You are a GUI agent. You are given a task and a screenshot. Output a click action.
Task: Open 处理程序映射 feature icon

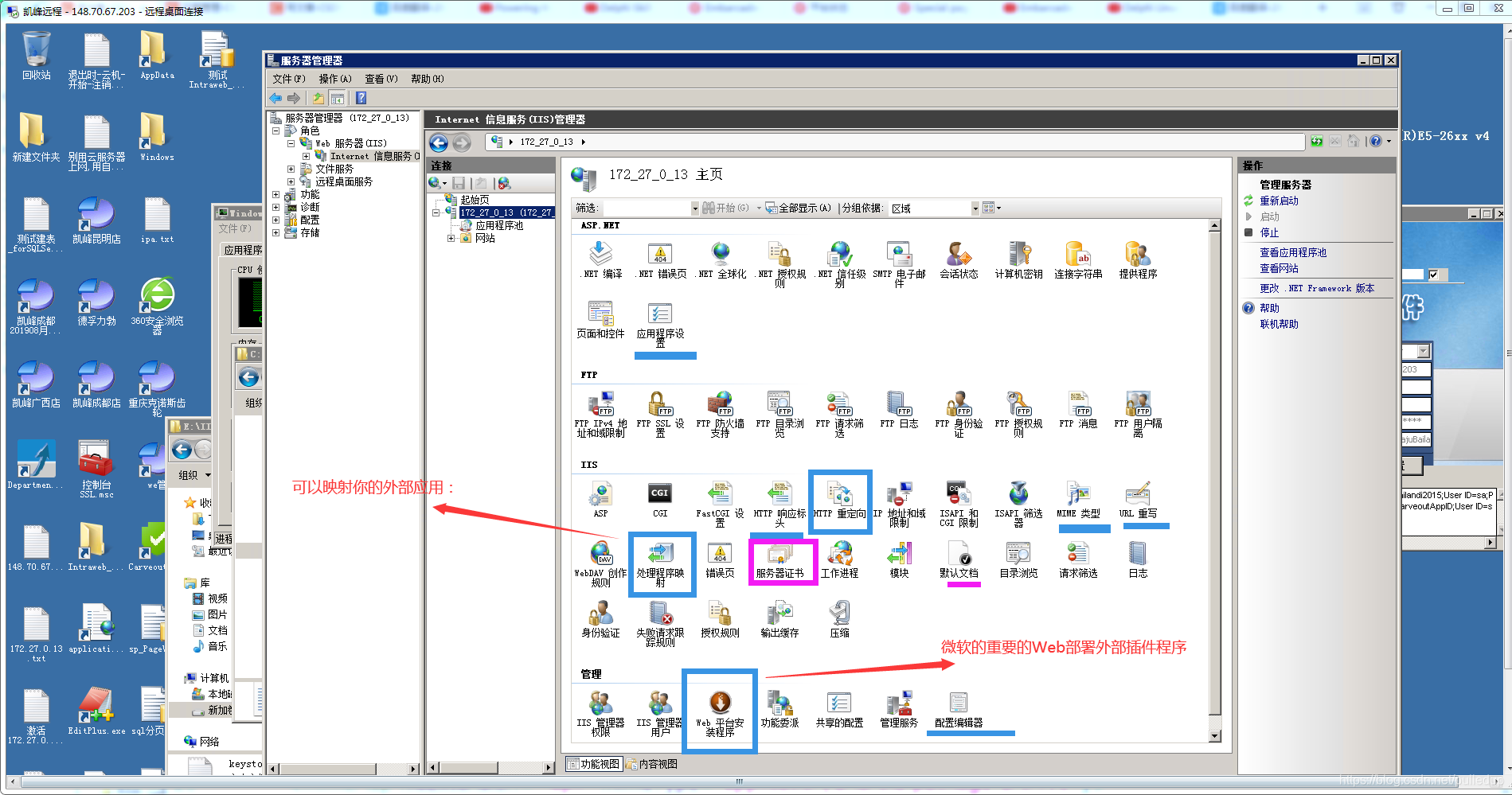660,564
